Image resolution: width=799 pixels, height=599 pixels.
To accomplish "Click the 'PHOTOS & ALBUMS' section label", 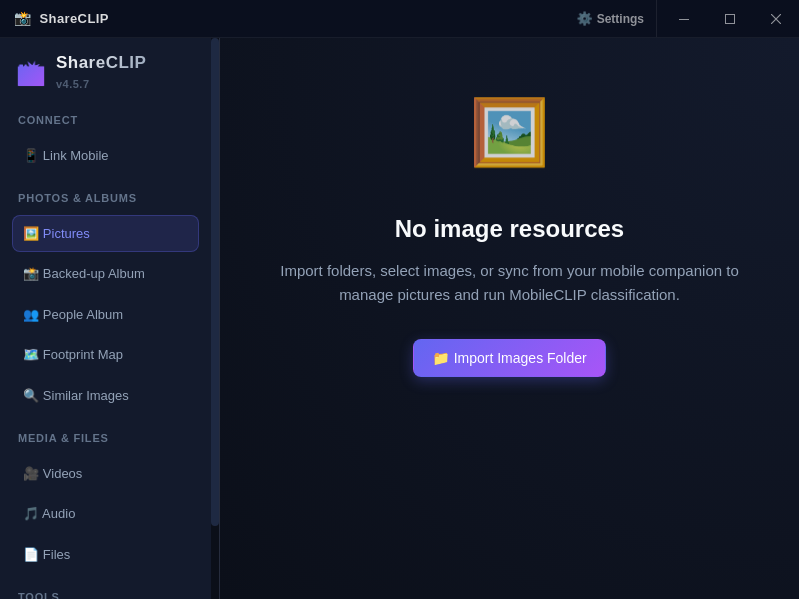I will 77,198.
